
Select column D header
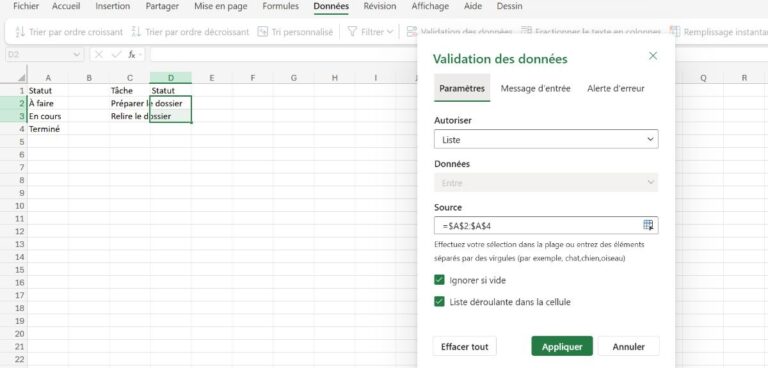(x=170, y=78)
